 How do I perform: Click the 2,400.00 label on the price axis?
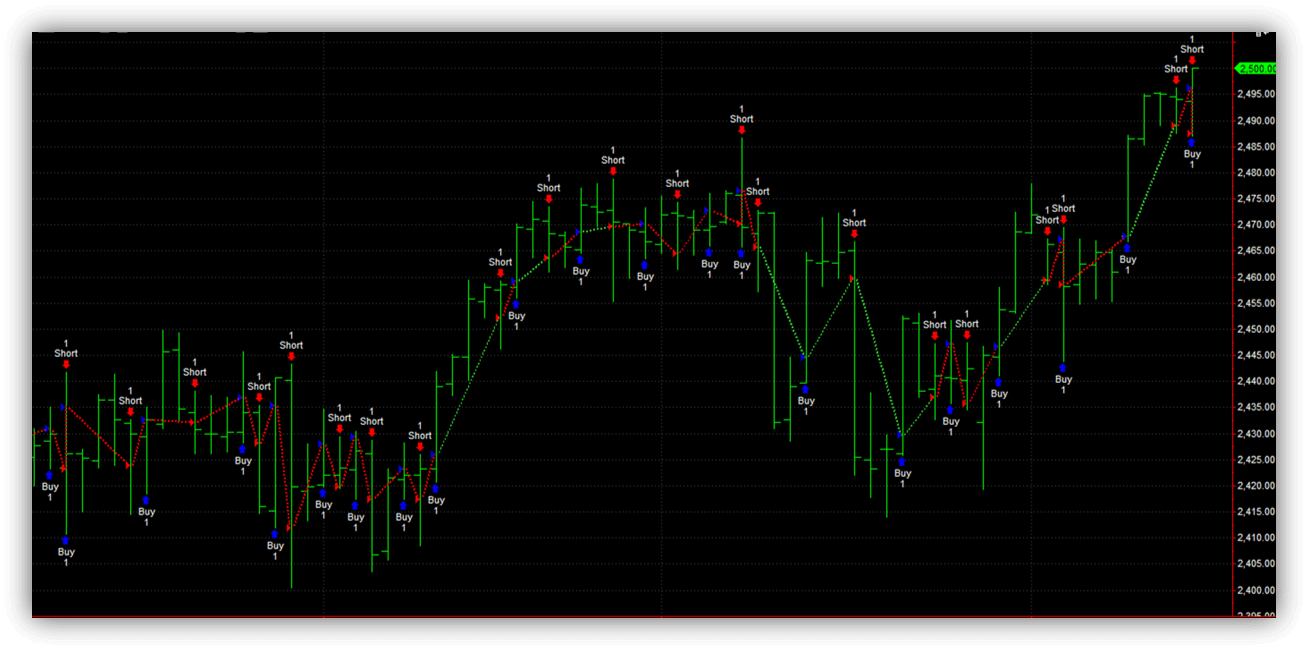tap(1257, 590)
